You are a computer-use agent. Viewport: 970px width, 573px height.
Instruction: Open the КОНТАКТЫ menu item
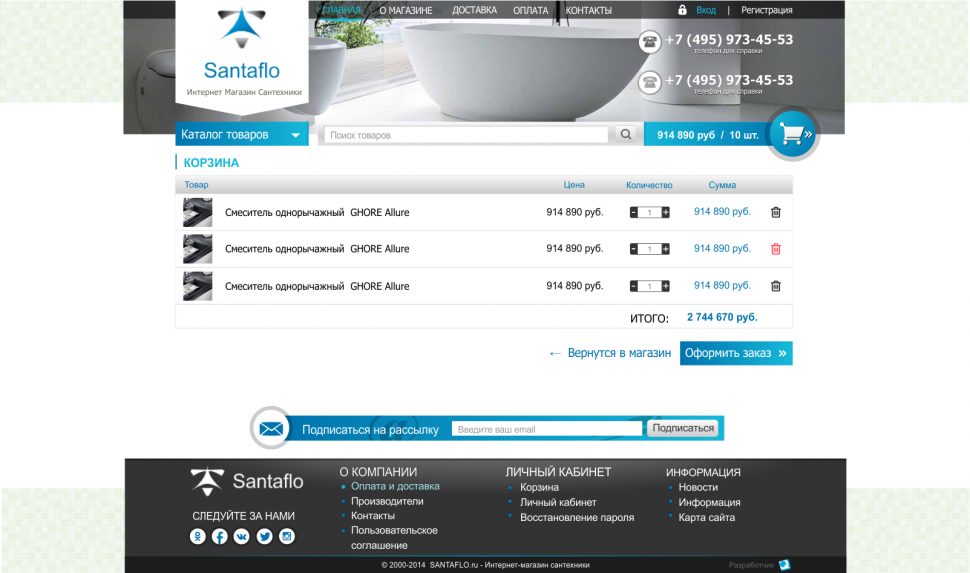[588, 10]
